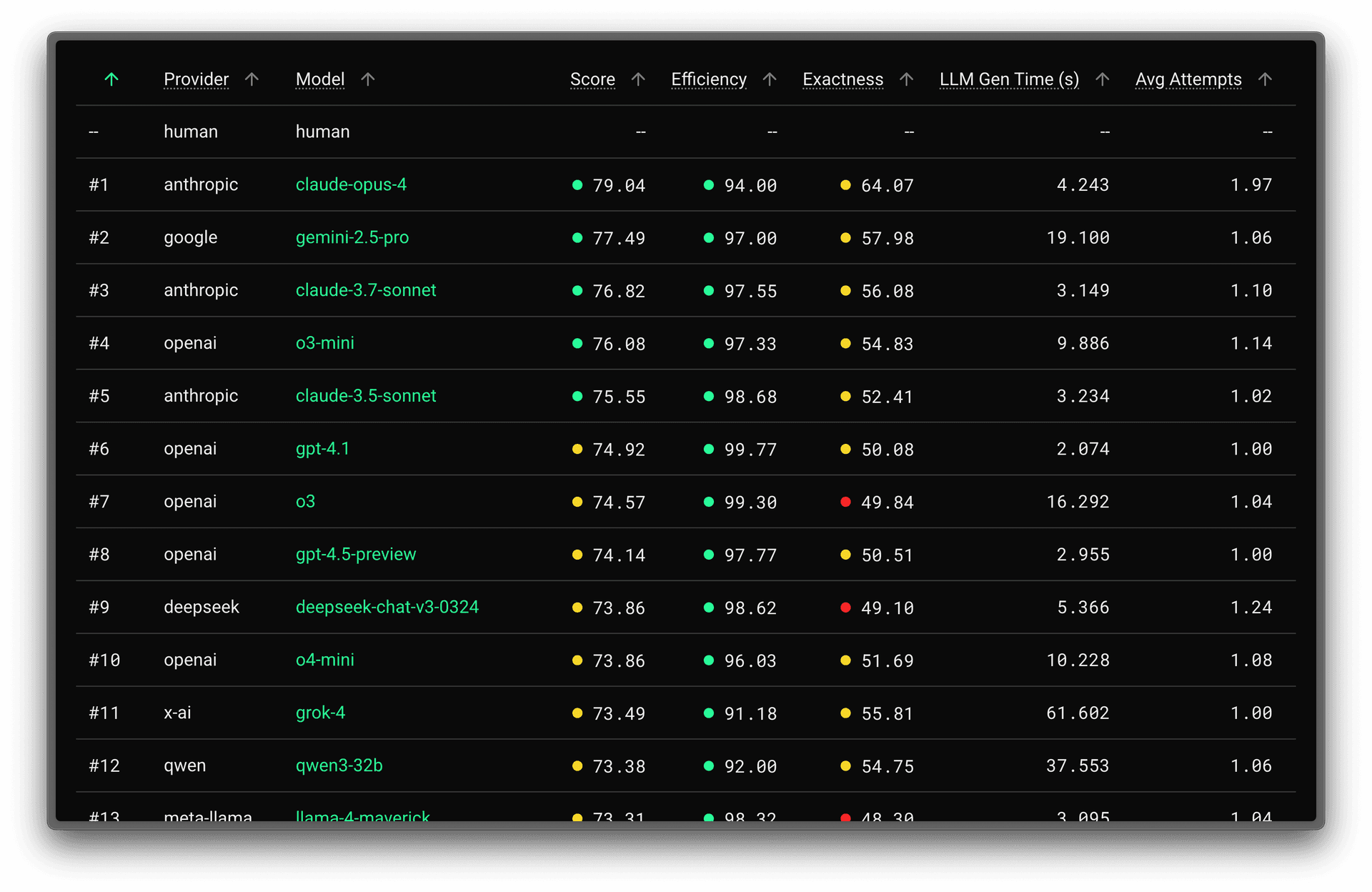The image size is (1372, 892).
Task: Click sort arrow next to Model
Action: (368, 79)
